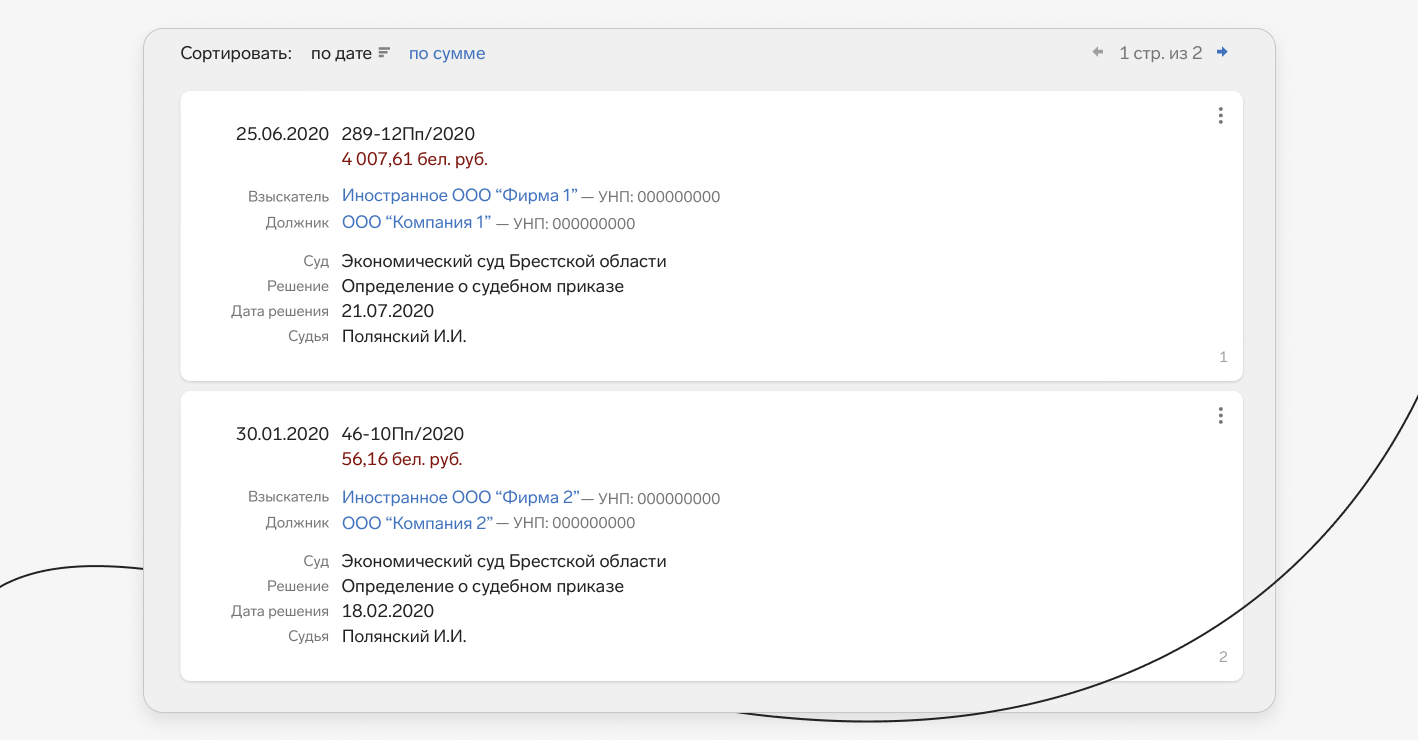Open ООО “Компания 1” debtor link
This screenshot has width=1418, height=740.
click(x=417, y=222)
